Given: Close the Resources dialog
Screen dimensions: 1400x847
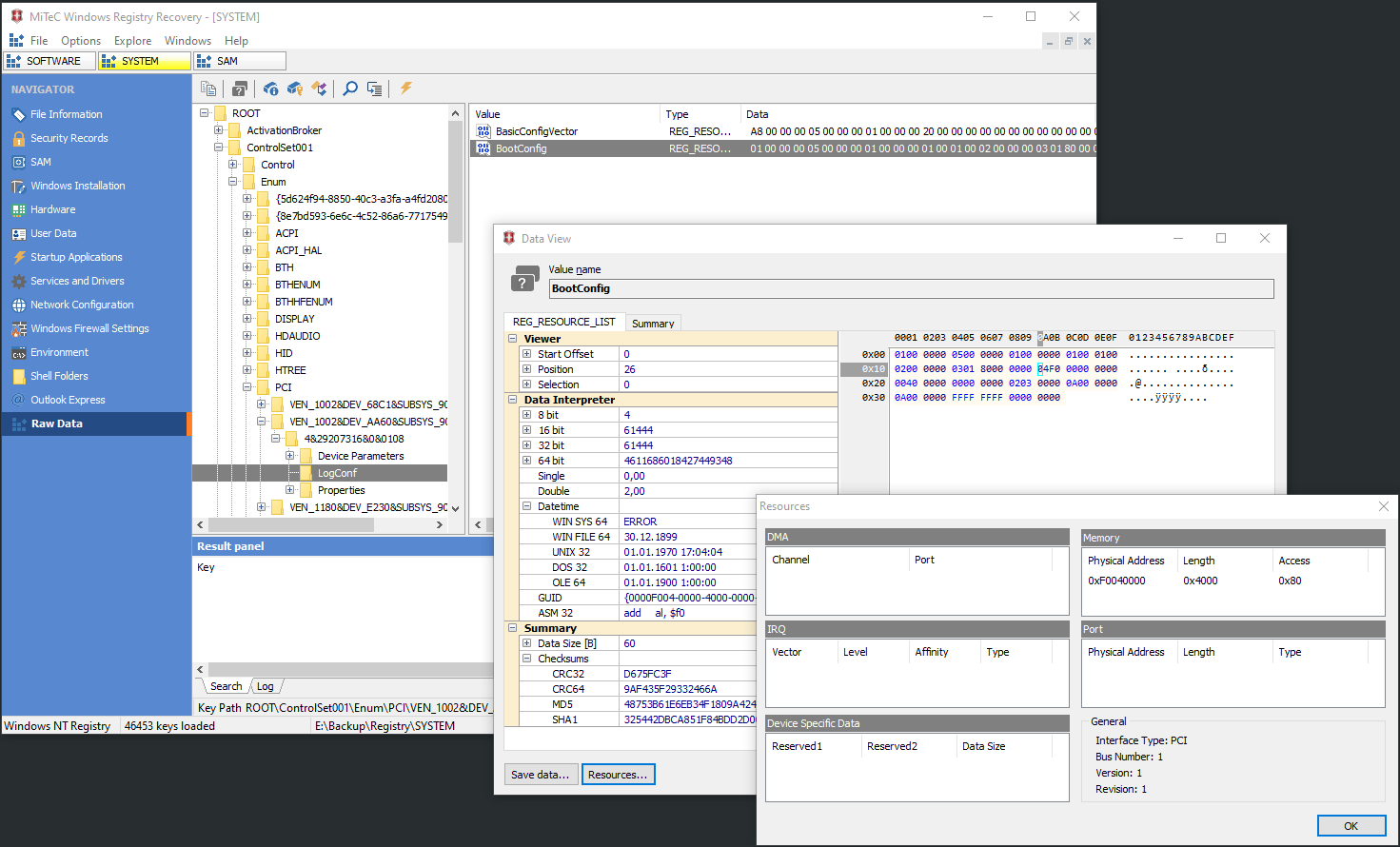Looking at the screenshot, I should [1384, 506].
